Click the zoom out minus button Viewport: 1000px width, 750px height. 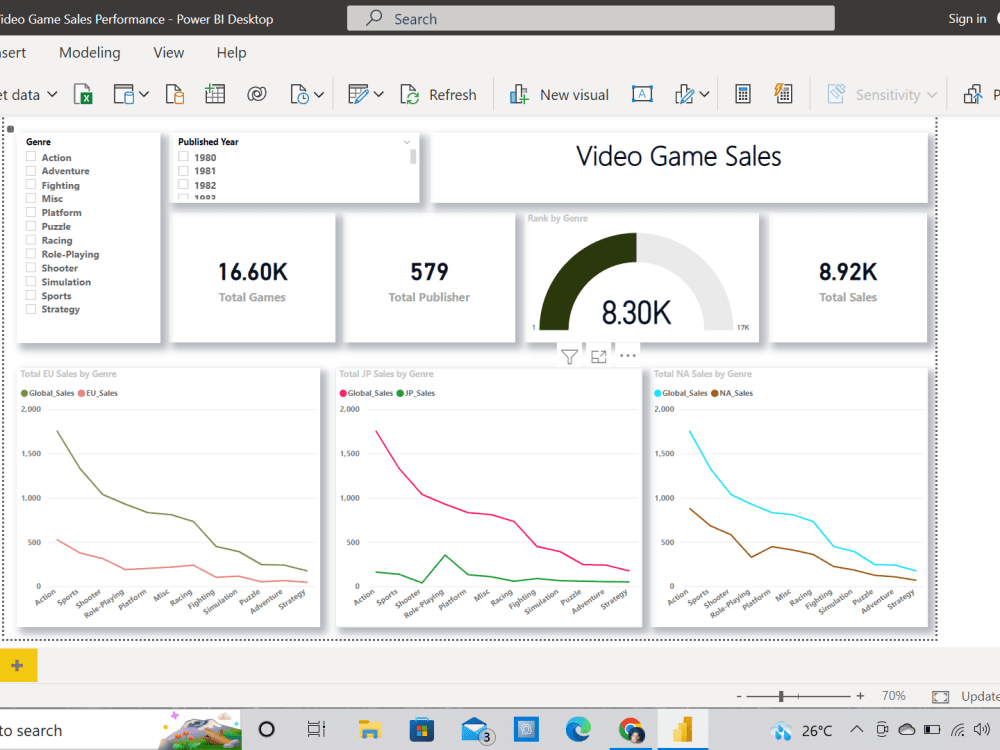(739, 696)
